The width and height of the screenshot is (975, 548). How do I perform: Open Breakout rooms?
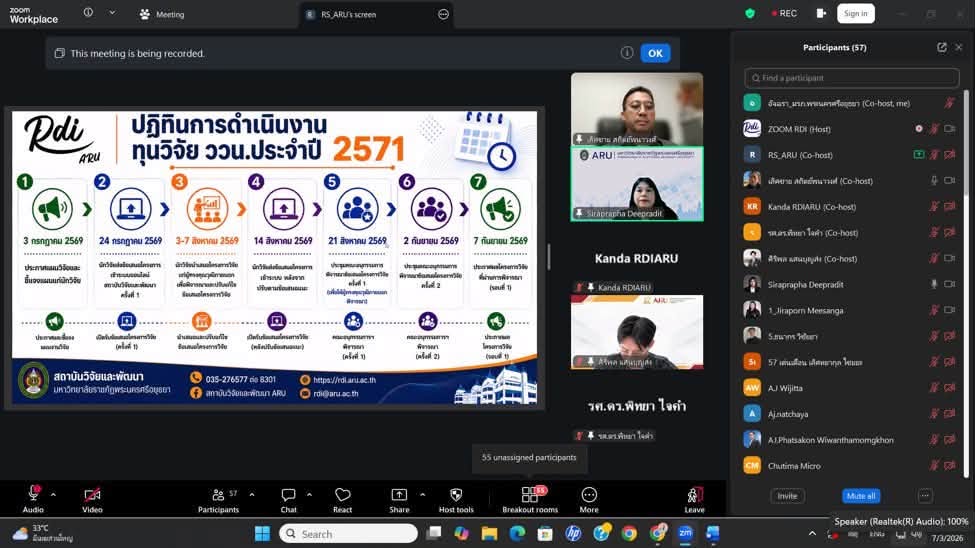(x=530, y=499)
